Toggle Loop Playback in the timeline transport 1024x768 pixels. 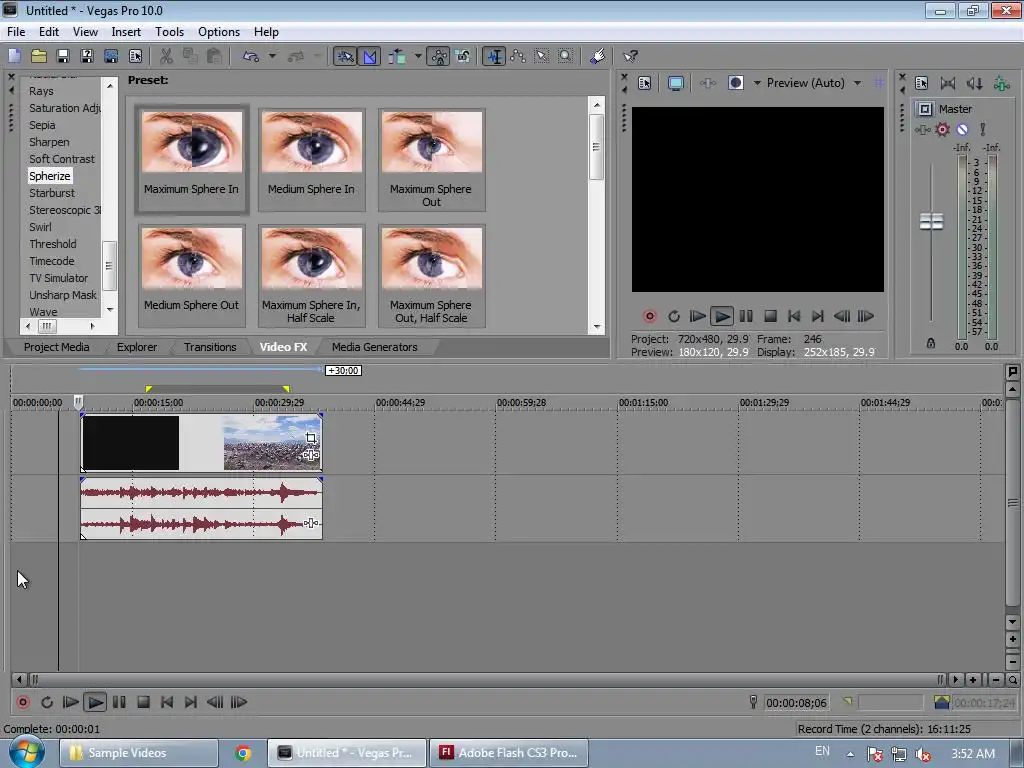click(47, 703)
